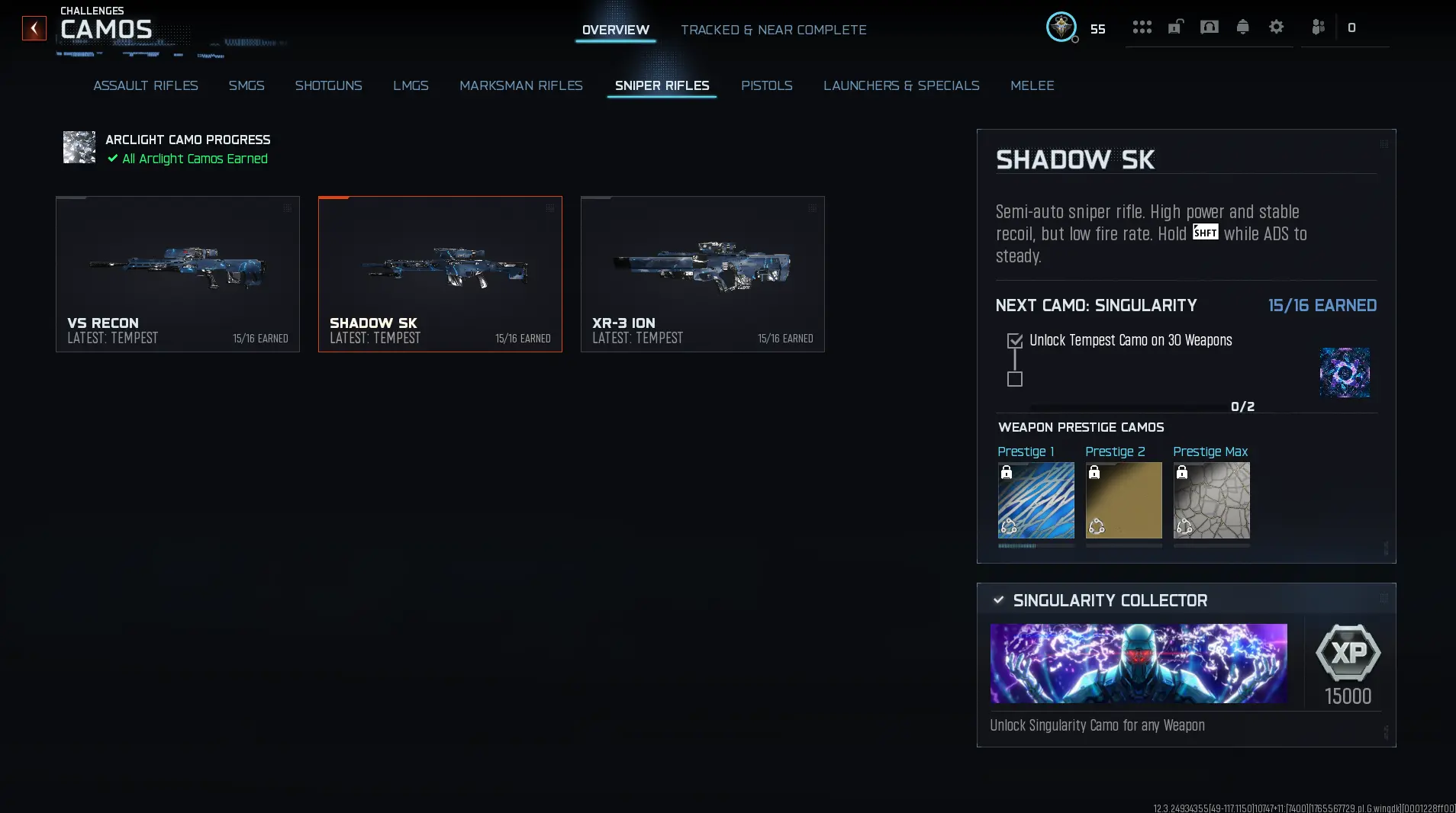Toggle the empty second challenge checkbox
This screenshot has height=813, width=1456.
1014,379
